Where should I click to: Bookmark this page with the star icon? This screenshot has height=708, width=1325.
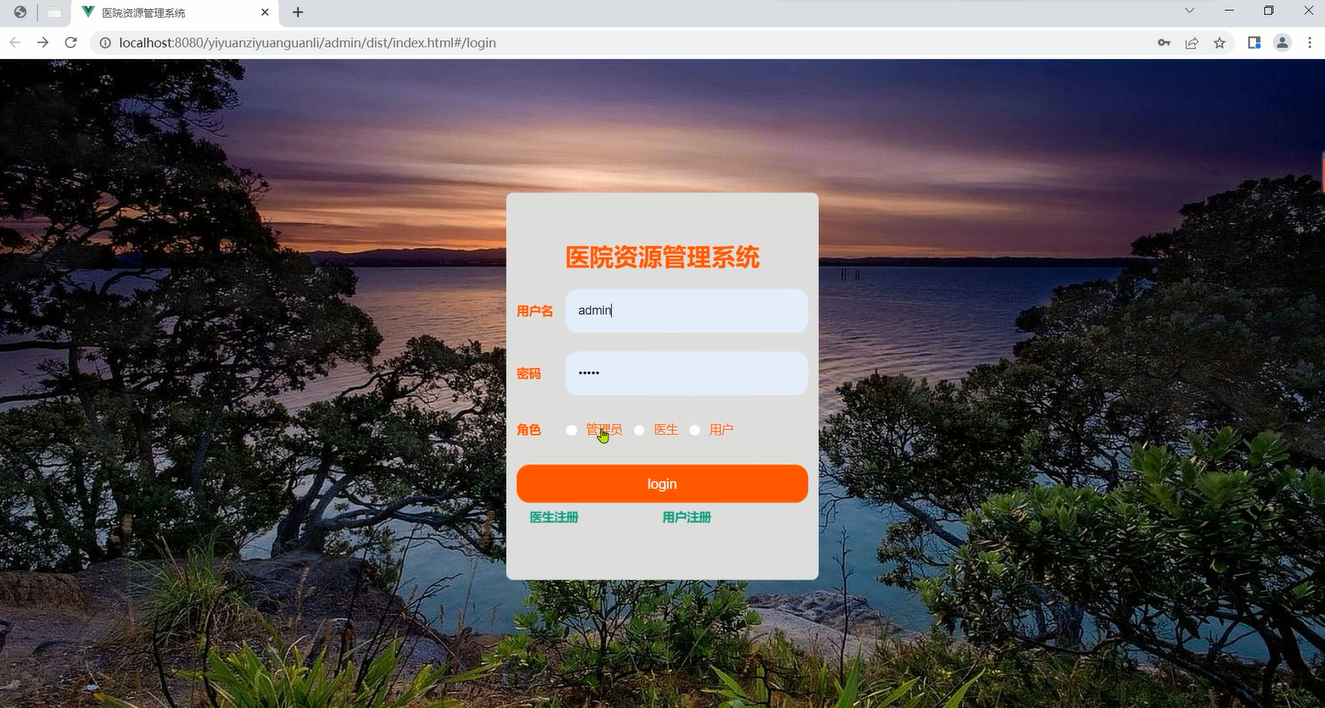[1220, 43]
